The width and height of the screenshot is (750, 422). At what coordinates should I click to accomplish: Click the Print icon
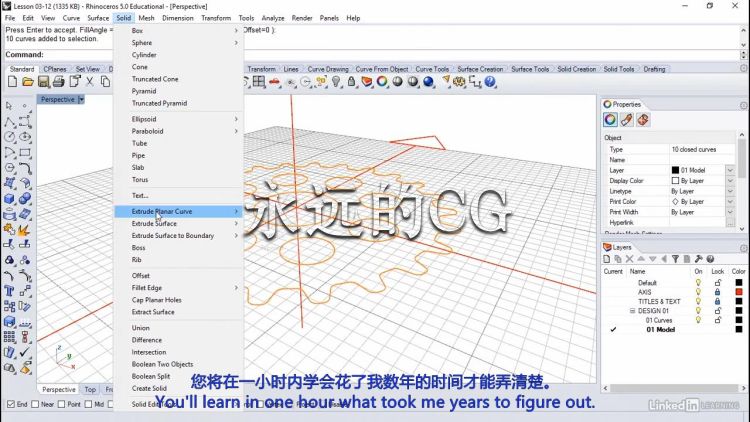(x=59, y=82)
